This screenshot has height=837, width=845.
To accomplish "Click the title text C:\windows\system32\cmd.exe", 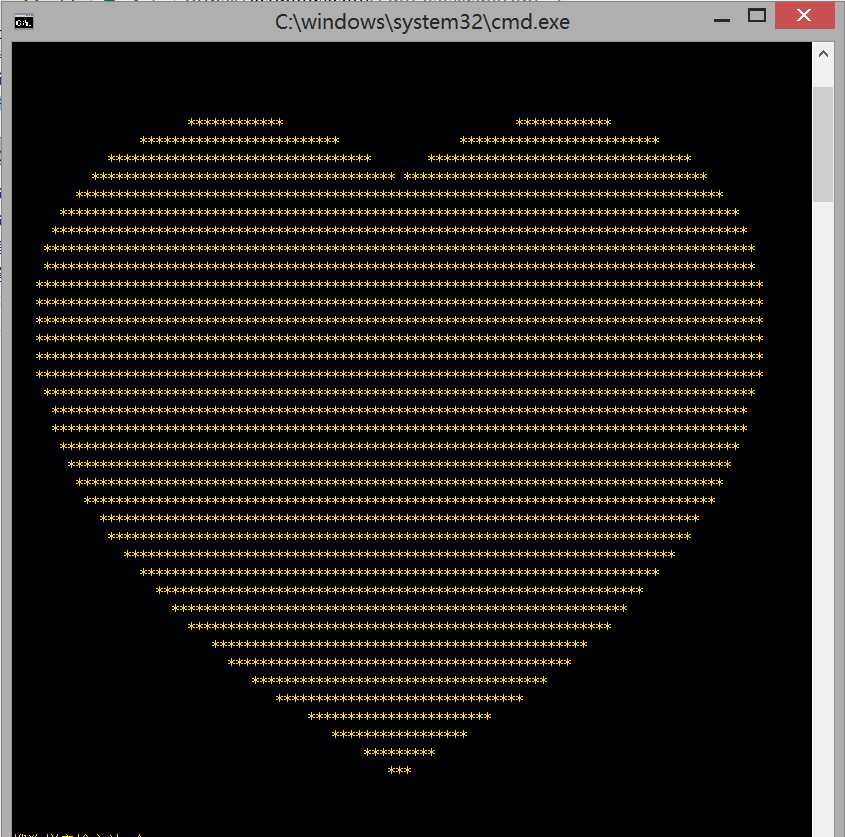I will click(x=422, y=22).
